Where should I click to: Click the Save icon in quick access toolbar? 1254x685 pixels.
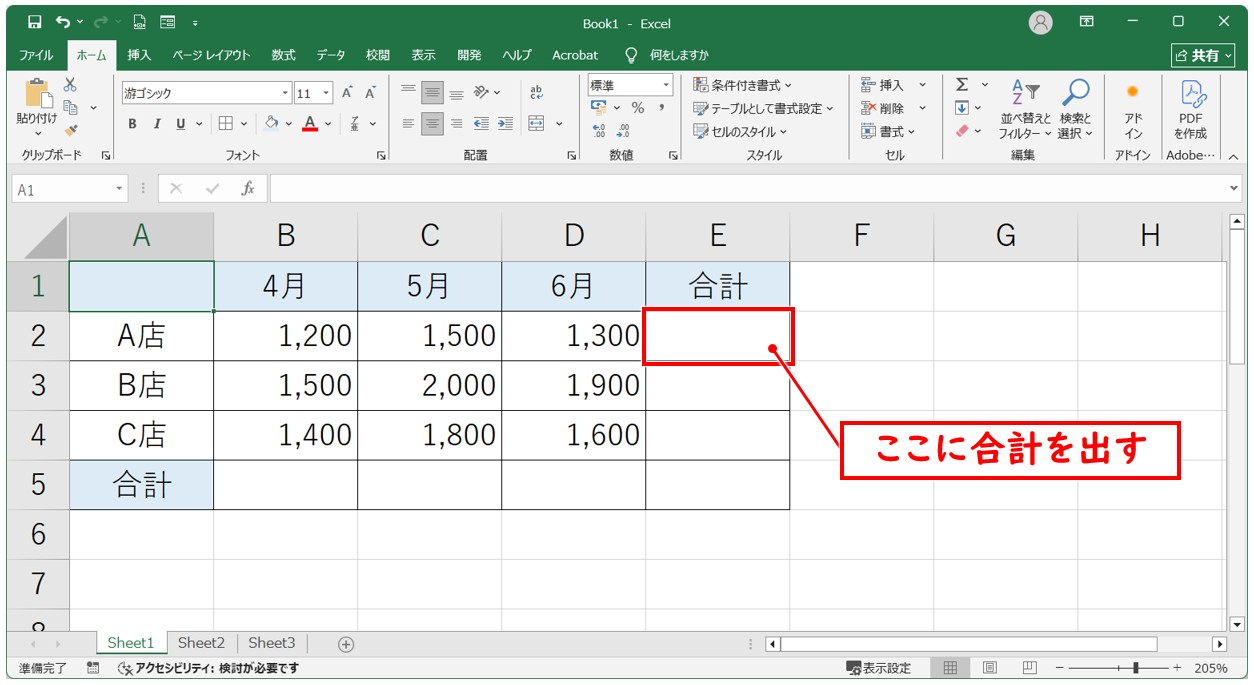pyautogui.click(x=35, y=22)
